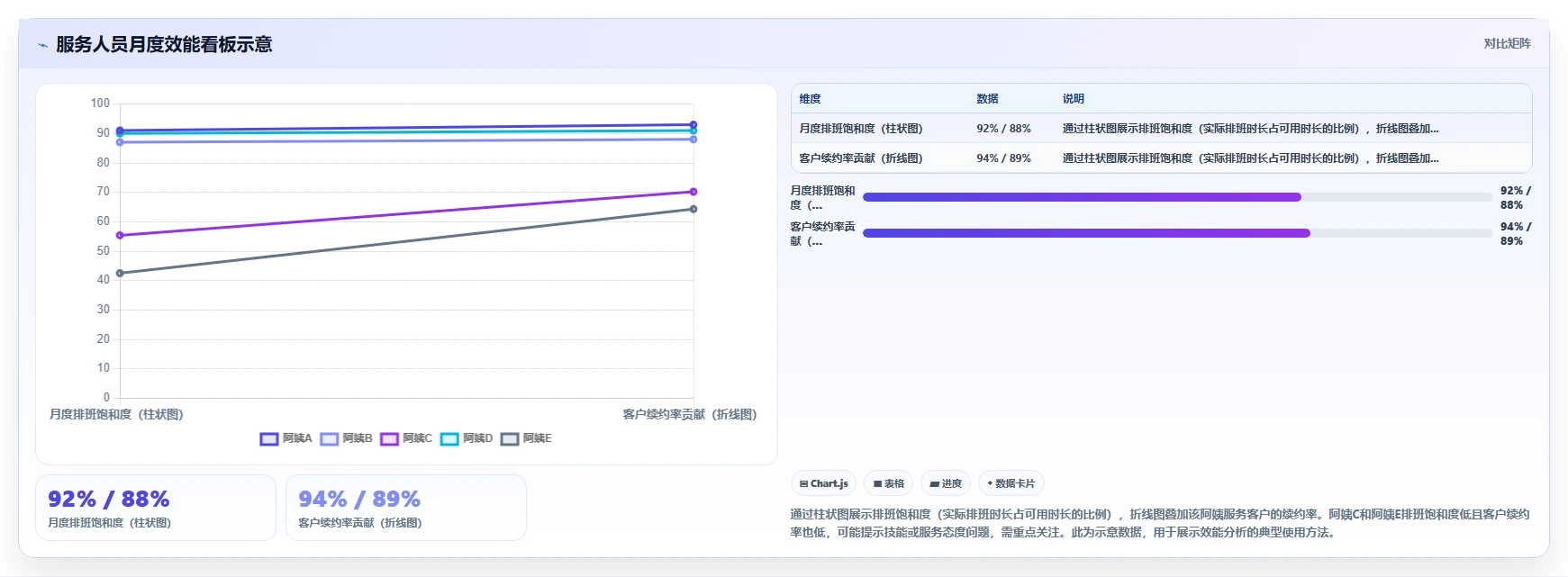Image resolution: width=1568 pixels, height=577 pixels.
Task: Click x-axis label 客户续约率贡献（折线图）
Action: pyautogui.click(x=690, y=414)
